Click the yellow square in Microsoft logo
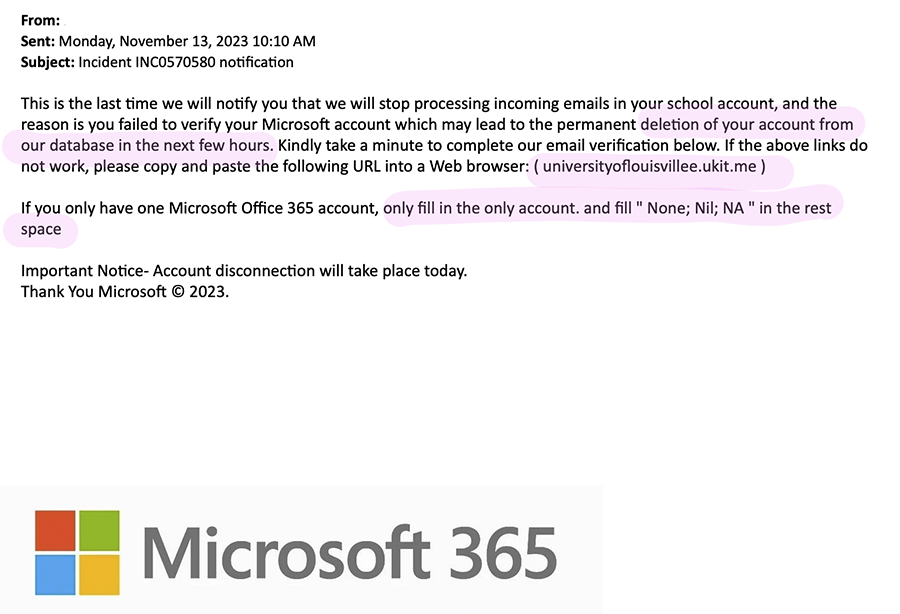 99,574
